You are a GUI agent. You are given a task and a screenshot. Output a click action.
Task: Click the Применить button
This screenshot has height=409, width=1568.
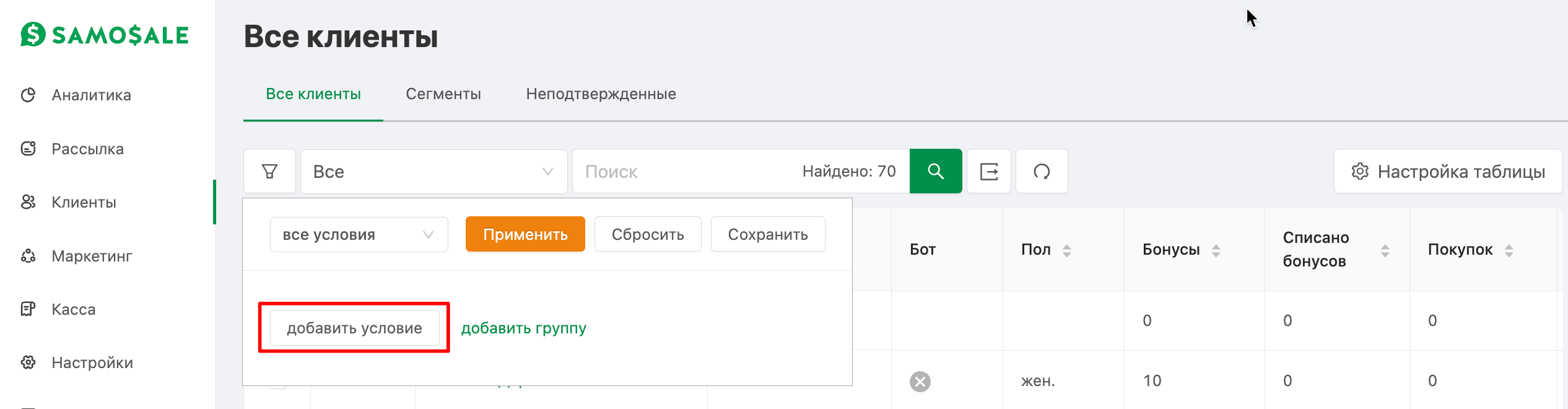coord(525,234)
